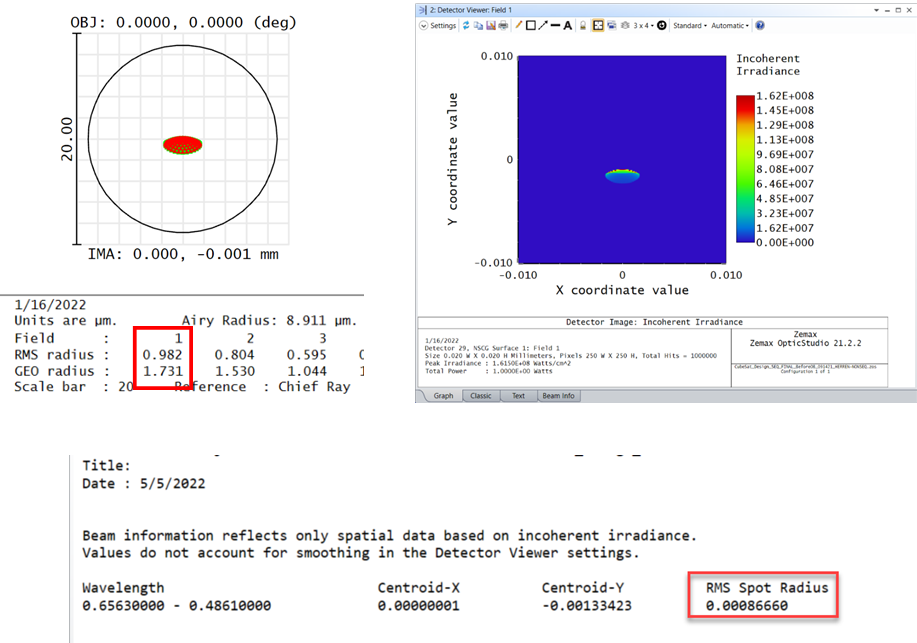Switch to the Classic tab
917x643 pixels.
(x=481, y=396)
